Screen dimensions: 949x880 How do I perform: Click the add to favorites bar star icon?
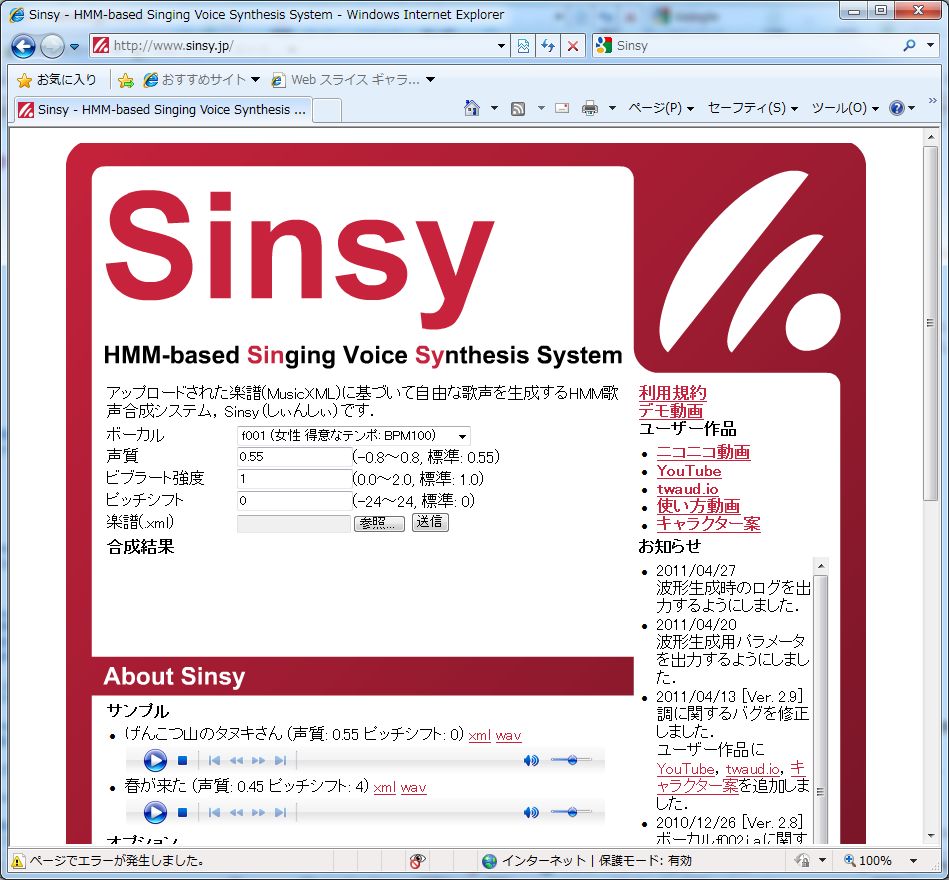[126, 80]
